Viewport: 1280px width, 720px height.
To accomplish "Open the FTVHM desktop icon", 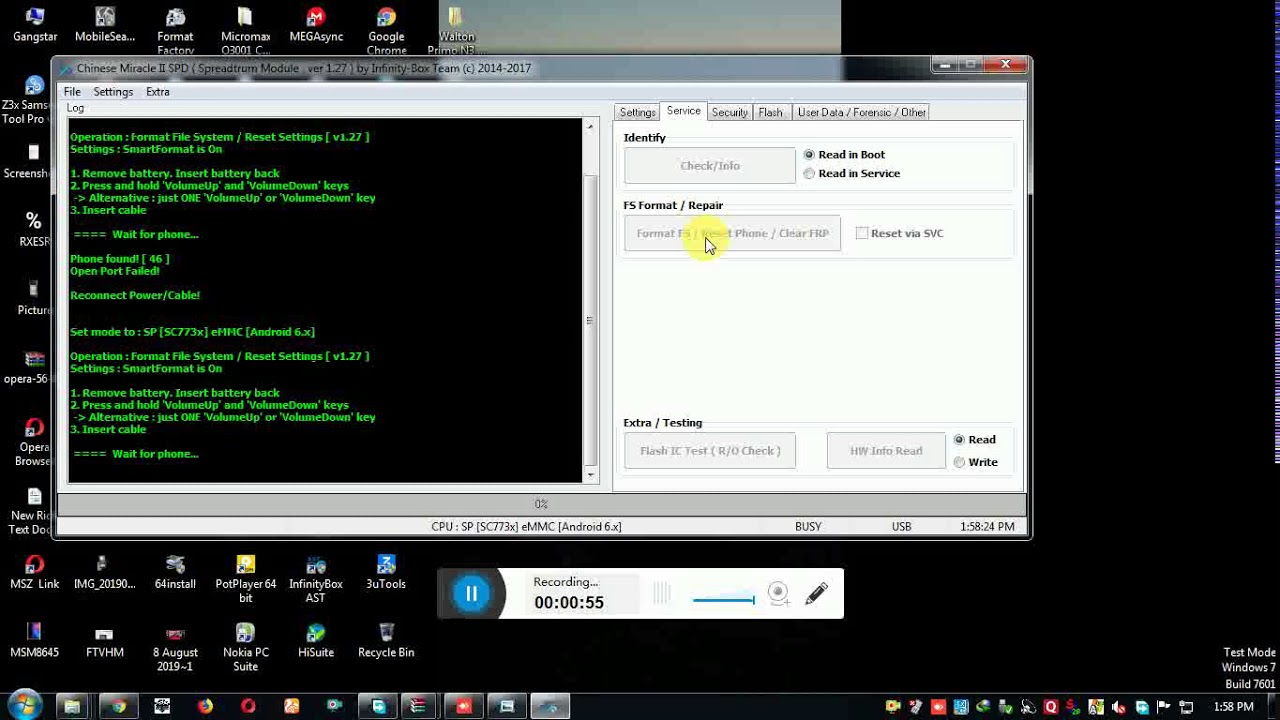I will pyautogui.click(x=104, y=641).
